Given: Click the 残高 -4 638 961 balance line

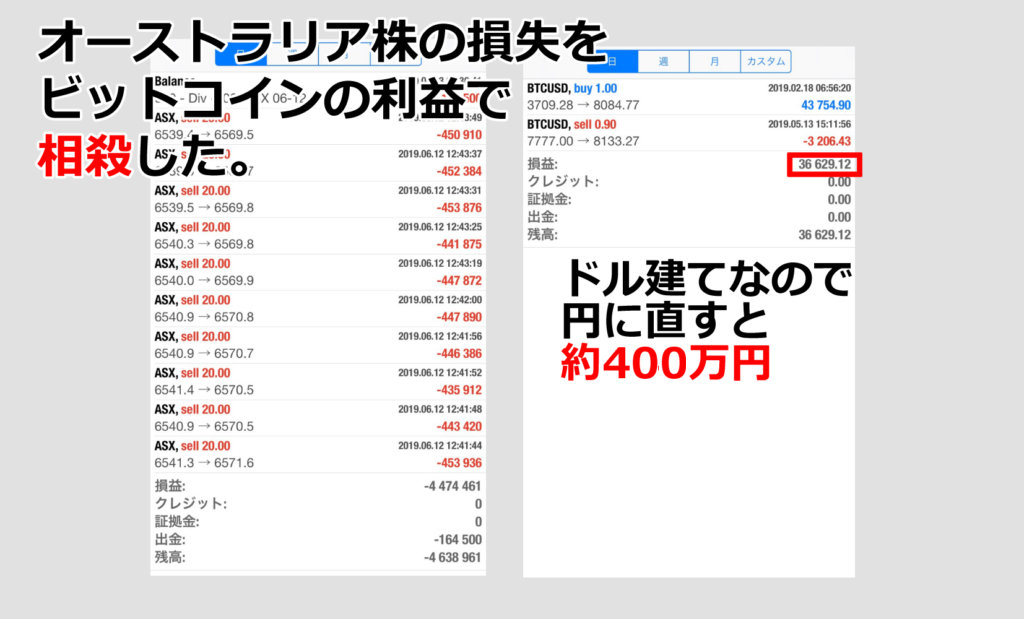Looking at the screenshot, I should pos(318,557).
